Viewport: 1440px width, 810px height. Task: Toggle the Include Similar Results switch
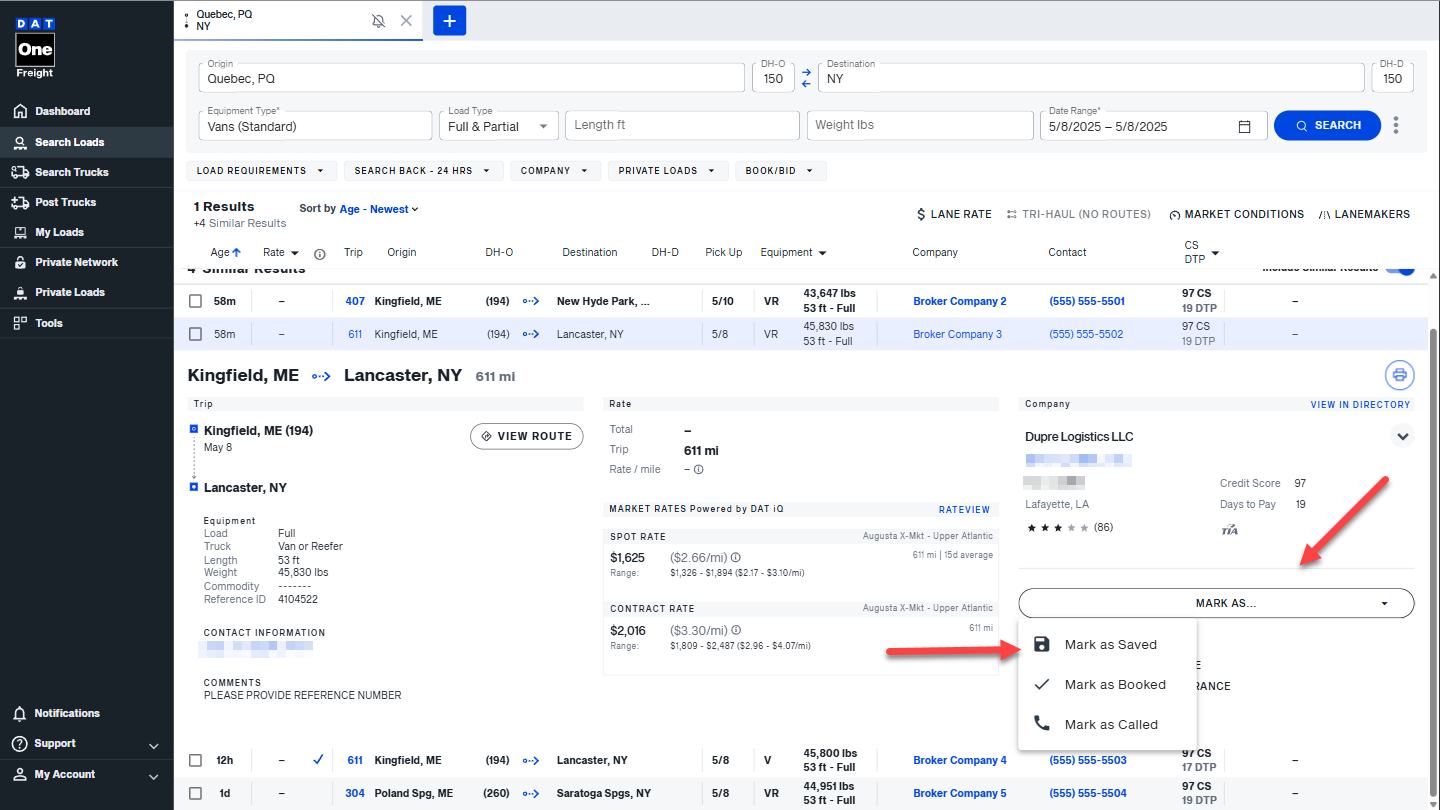(1401, 268)
